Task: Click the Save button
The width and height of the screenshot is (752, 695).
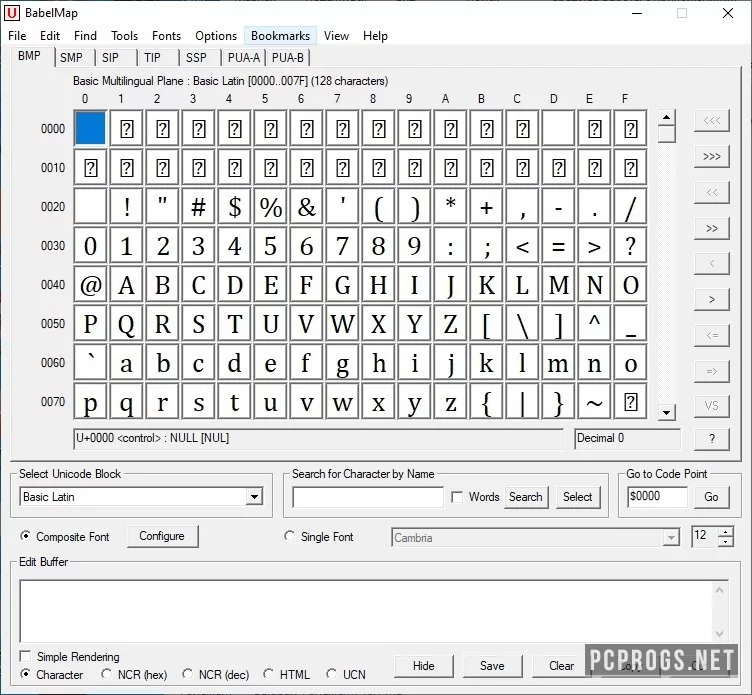Action: click(x=492, y=666)
